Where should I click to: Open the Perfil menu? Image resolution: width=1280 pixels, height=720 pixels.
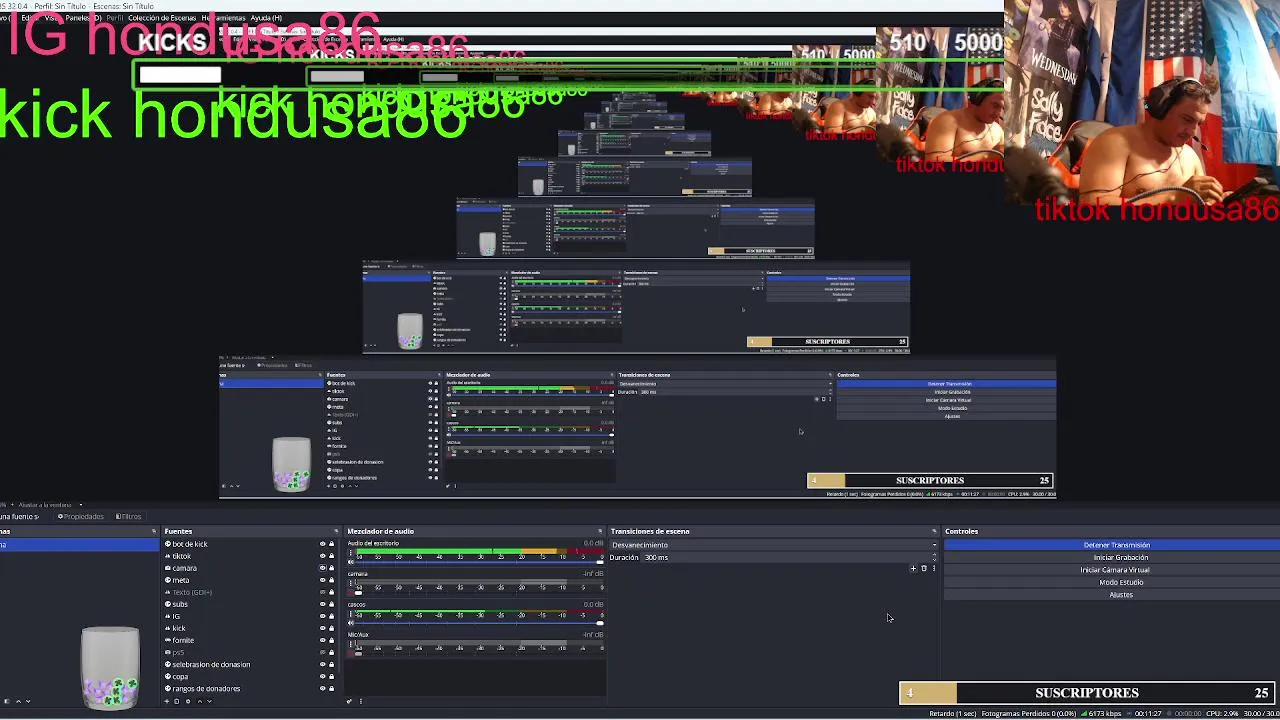[115, 18]
